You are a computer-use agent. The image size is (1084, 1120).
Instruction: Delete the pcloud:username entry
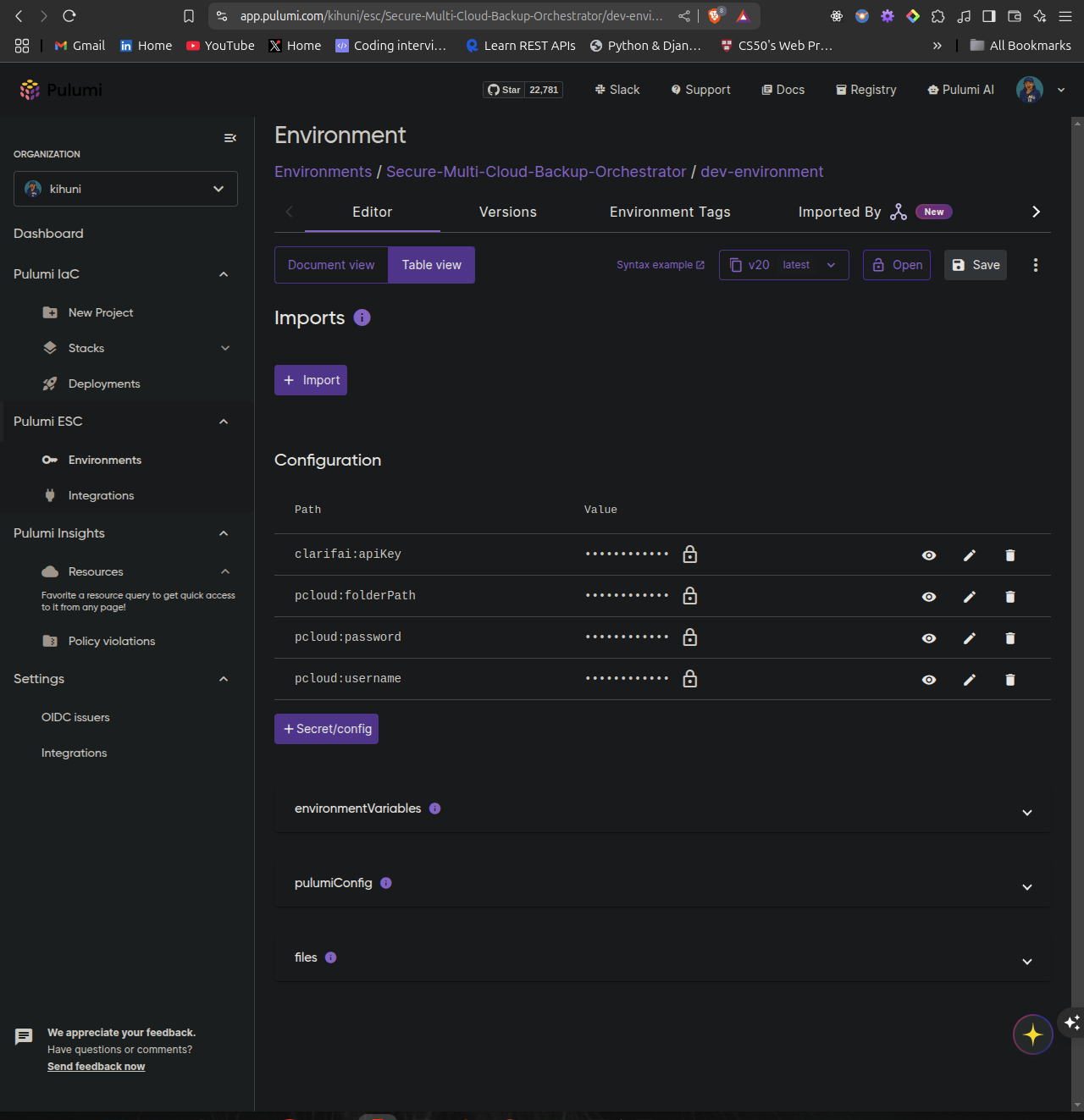click(x=1010, y=680)
